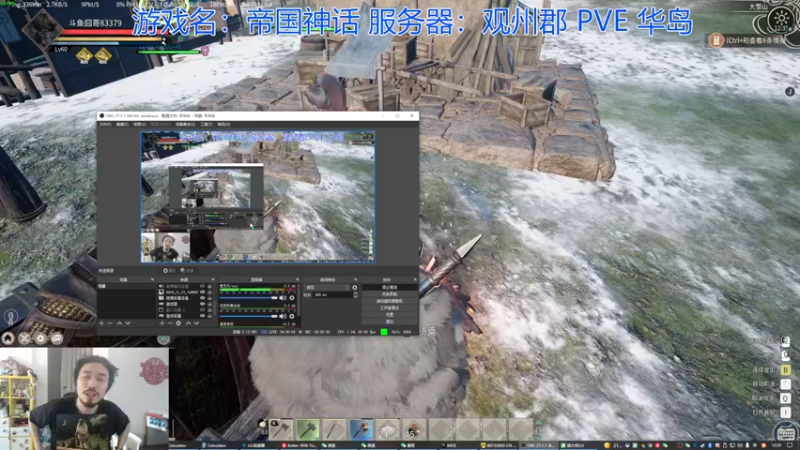Select axe in game hotbar
The width and height of the screenshot is (800, 450).
coord(281,430)
